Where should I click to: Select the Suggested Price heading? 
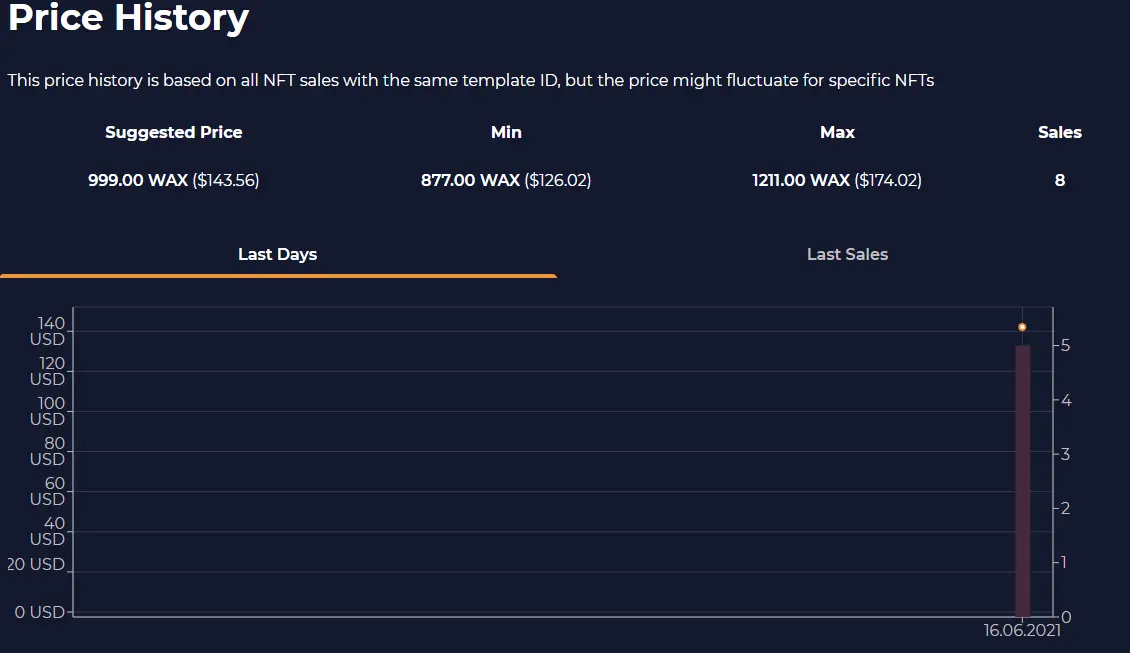tap(174, 133)
